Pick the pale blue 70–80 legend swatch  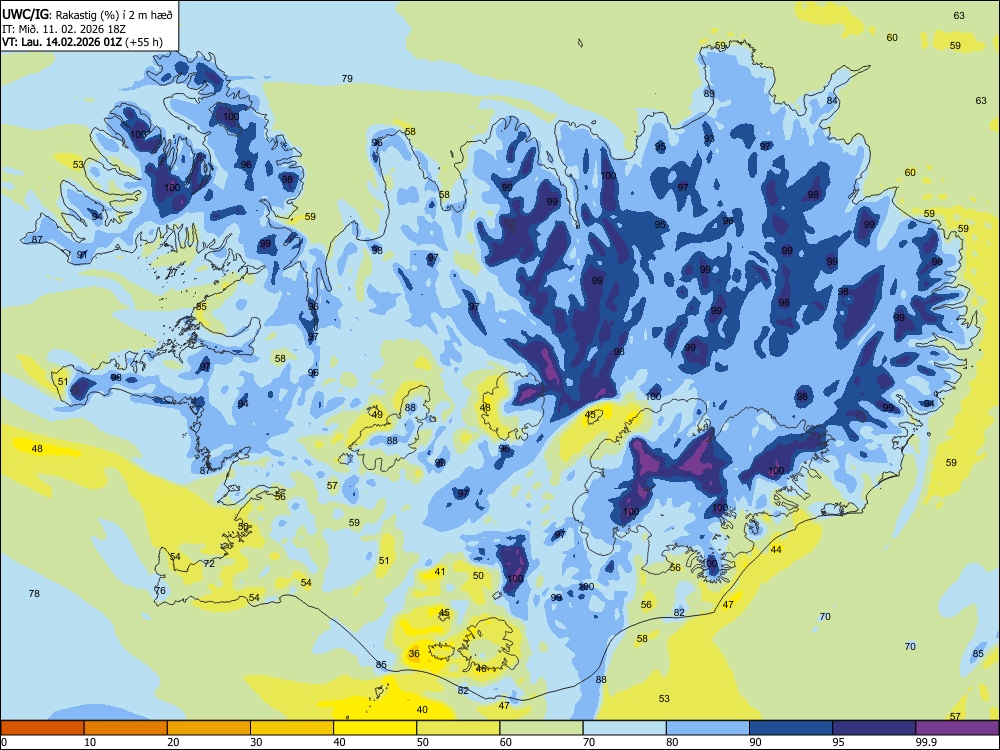[x=624, y=728]
